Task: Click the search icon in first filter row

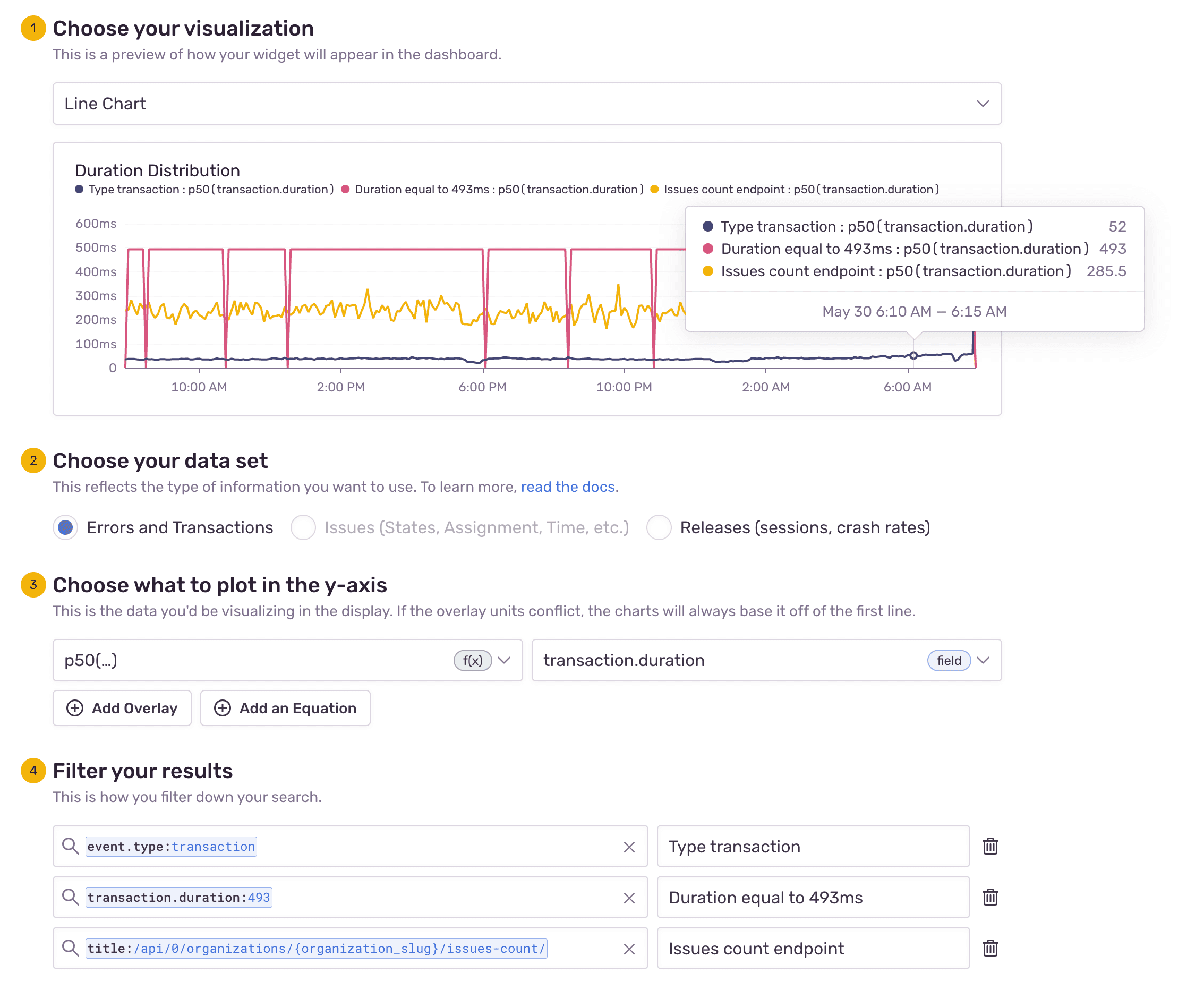Action: [72, 846]
